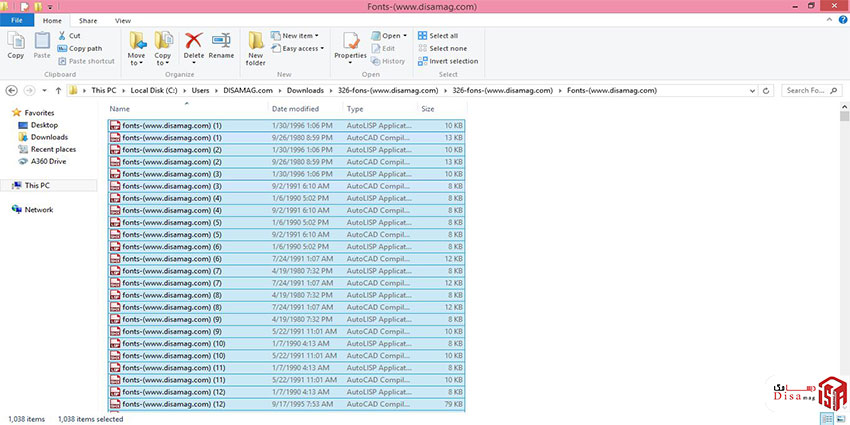
Task: Select the Downloads folder in Favorites
Action: (x=49, y=137)
